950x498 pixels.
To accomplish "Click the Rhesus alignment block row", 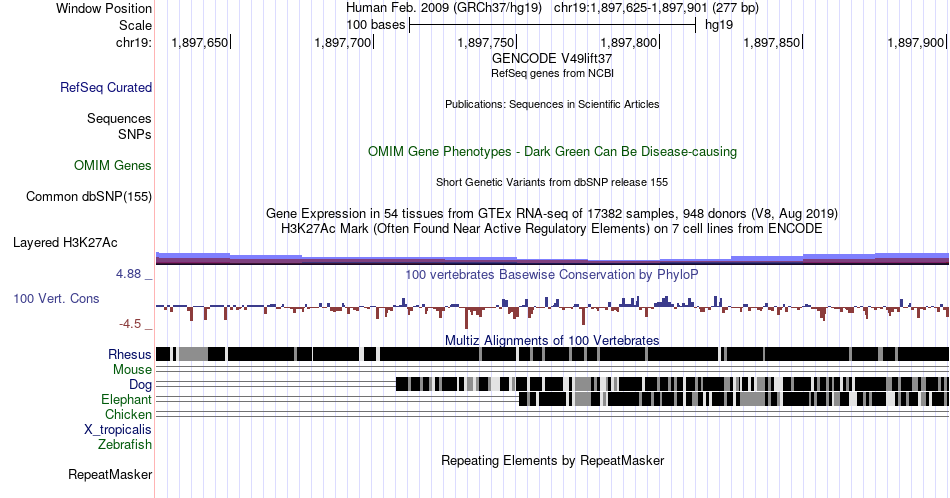I will pyautogui.click(x=552, y=354).
